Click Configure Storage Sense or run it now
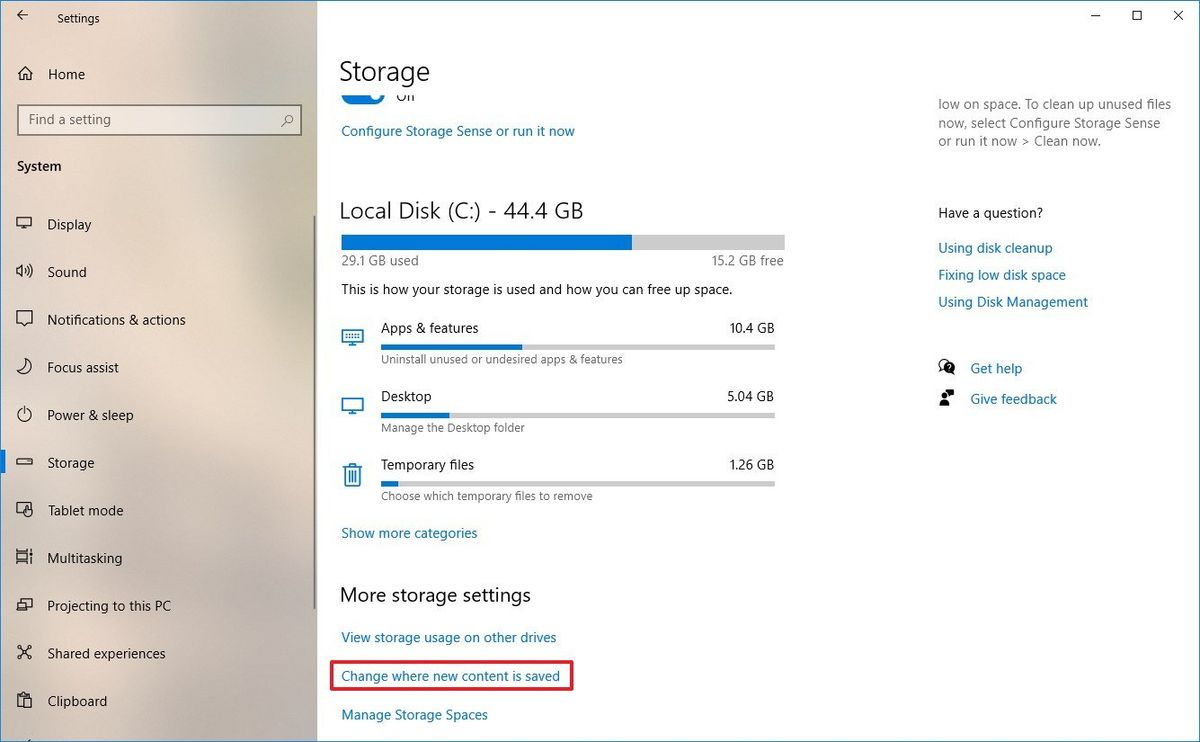Screen dimensions: 1200x742 click(x=457, y=131)
